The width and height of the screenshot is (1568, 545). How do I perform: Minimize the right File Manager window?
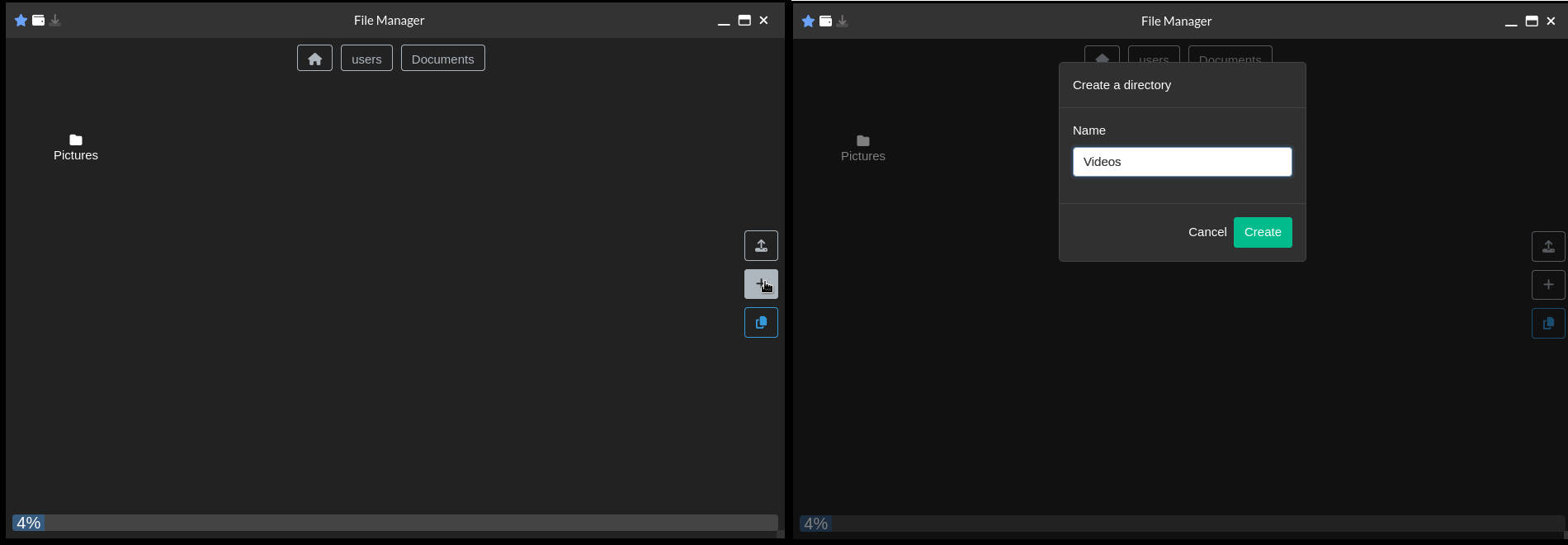(x=1510, y=21)
